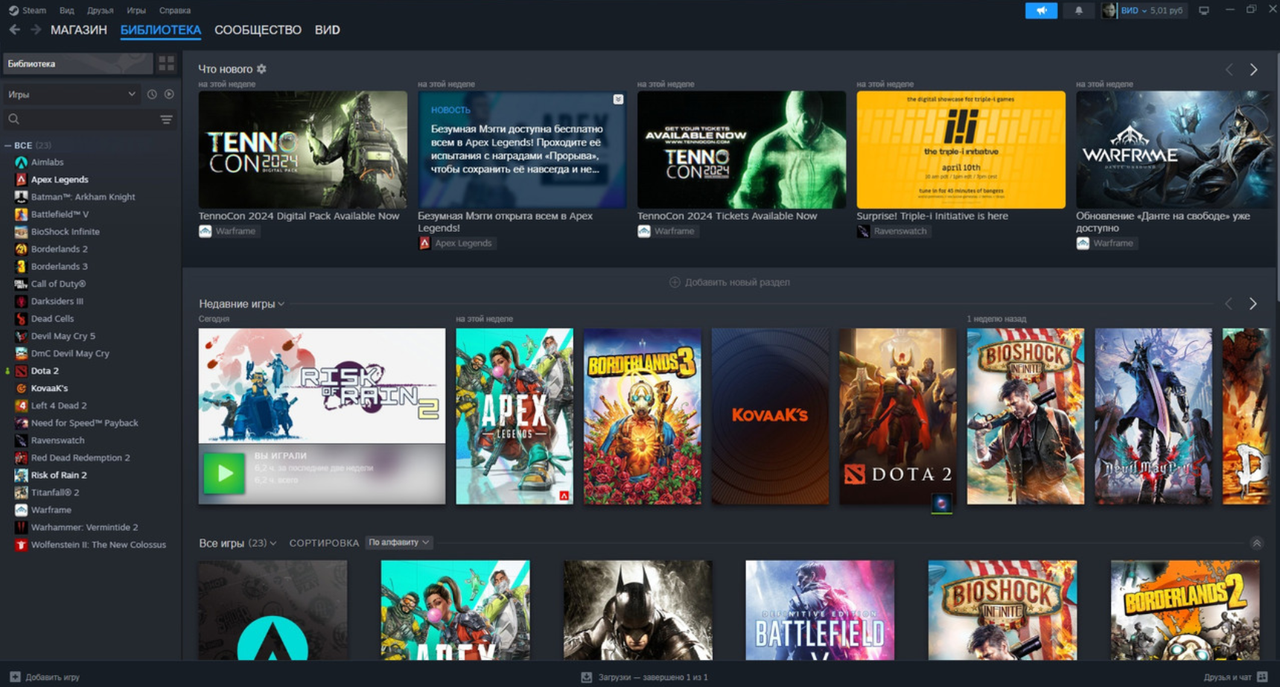Viewport: 1280px width, 687px height.
Task: Expand the Недавние игры shelf dropdown
Action: [242, 304]
